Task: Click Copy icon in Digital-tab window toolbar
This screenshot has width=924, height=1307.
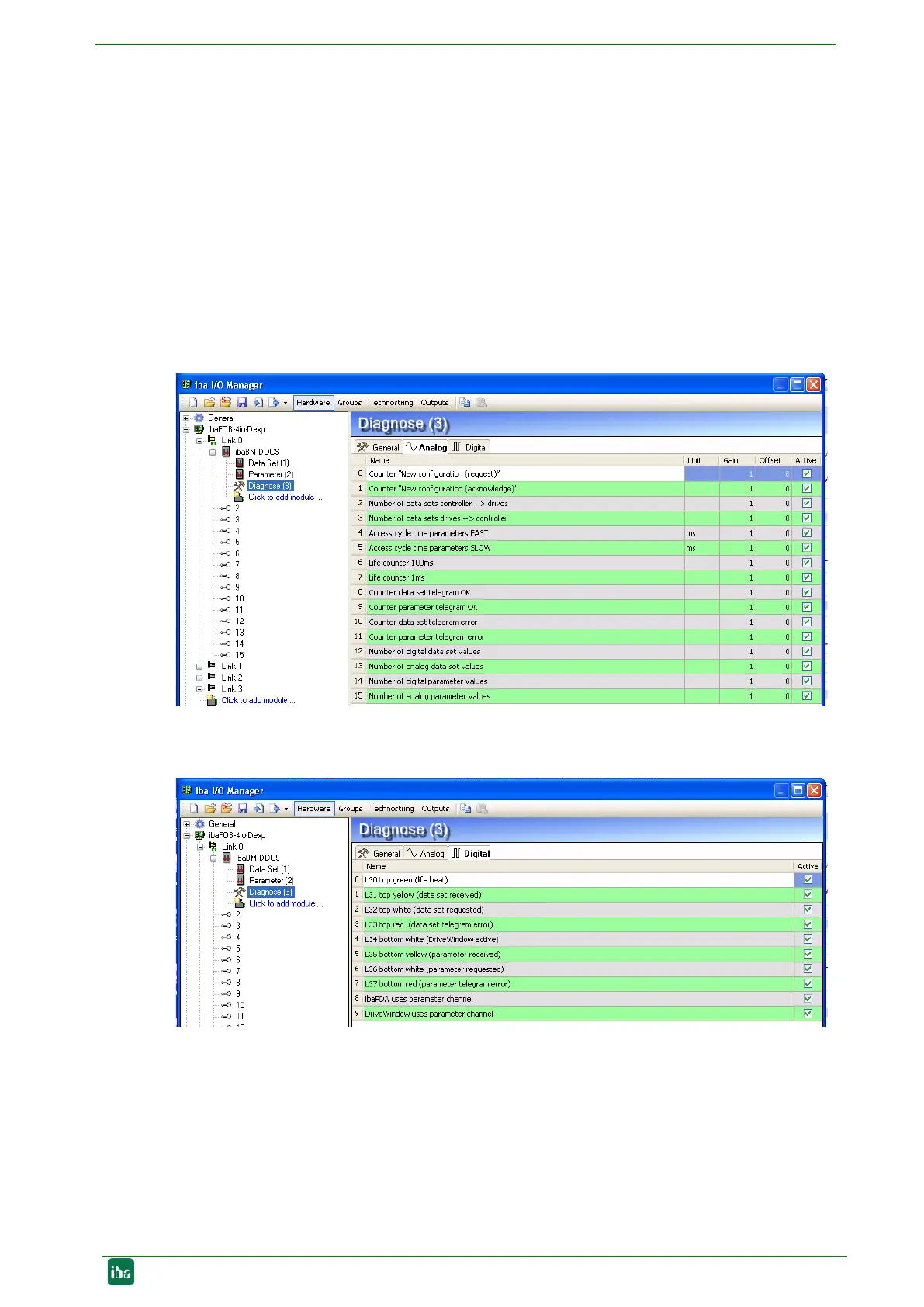Action: click(465, 809)
